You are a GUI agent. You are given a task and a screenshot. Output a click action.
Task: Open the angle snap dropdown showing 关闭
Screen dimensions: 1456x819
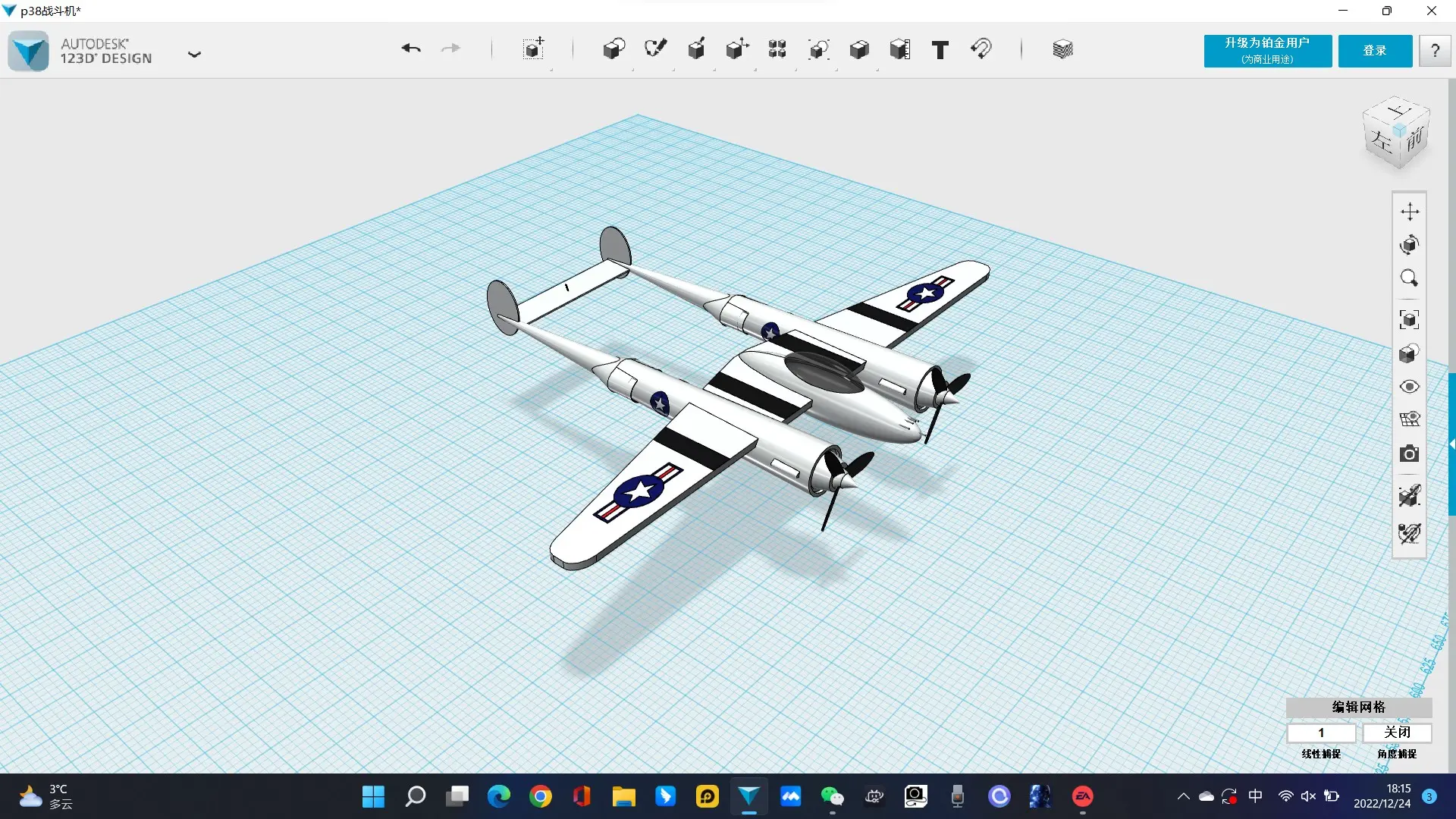[1397, 733]
